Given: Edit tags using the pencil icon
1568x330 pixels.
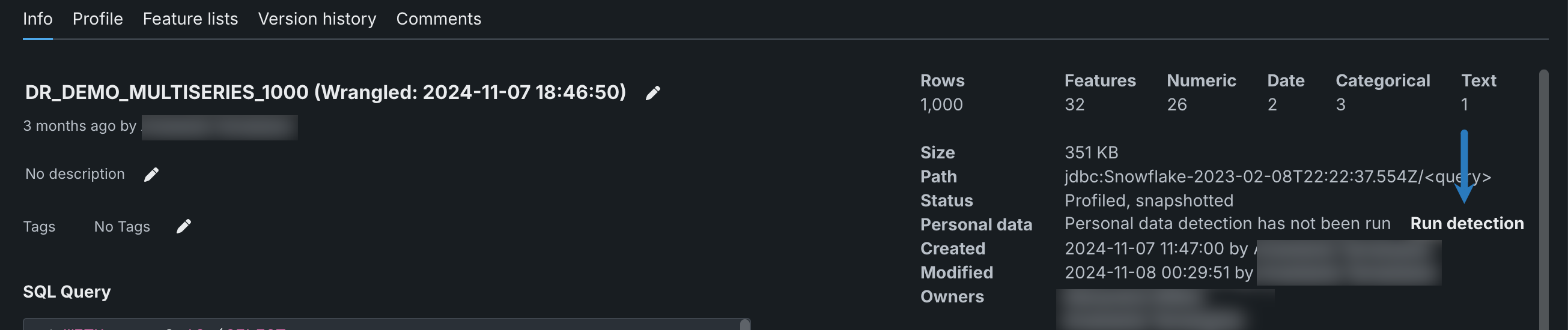Looking at the screenshot, I should [183, 227].
